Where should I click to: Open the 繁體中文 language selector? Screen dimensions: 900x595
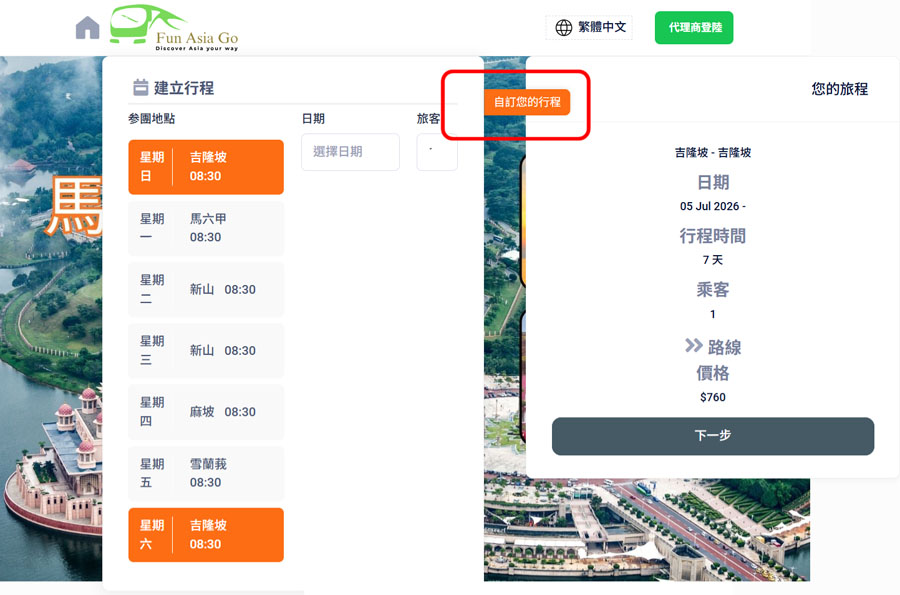(589, 27)
